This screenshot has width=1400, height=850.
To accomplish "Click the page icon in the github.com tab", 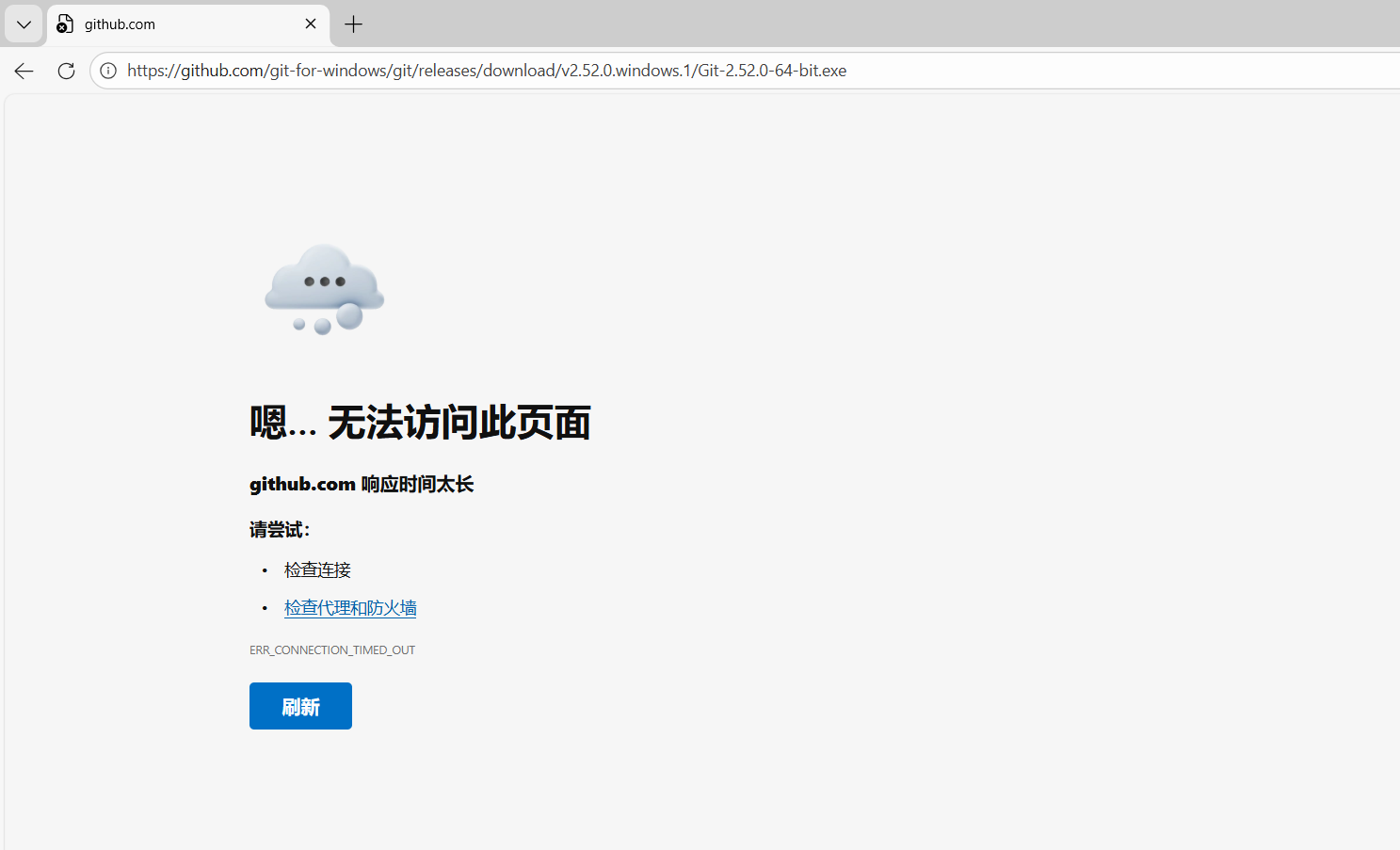I will 65,24.
